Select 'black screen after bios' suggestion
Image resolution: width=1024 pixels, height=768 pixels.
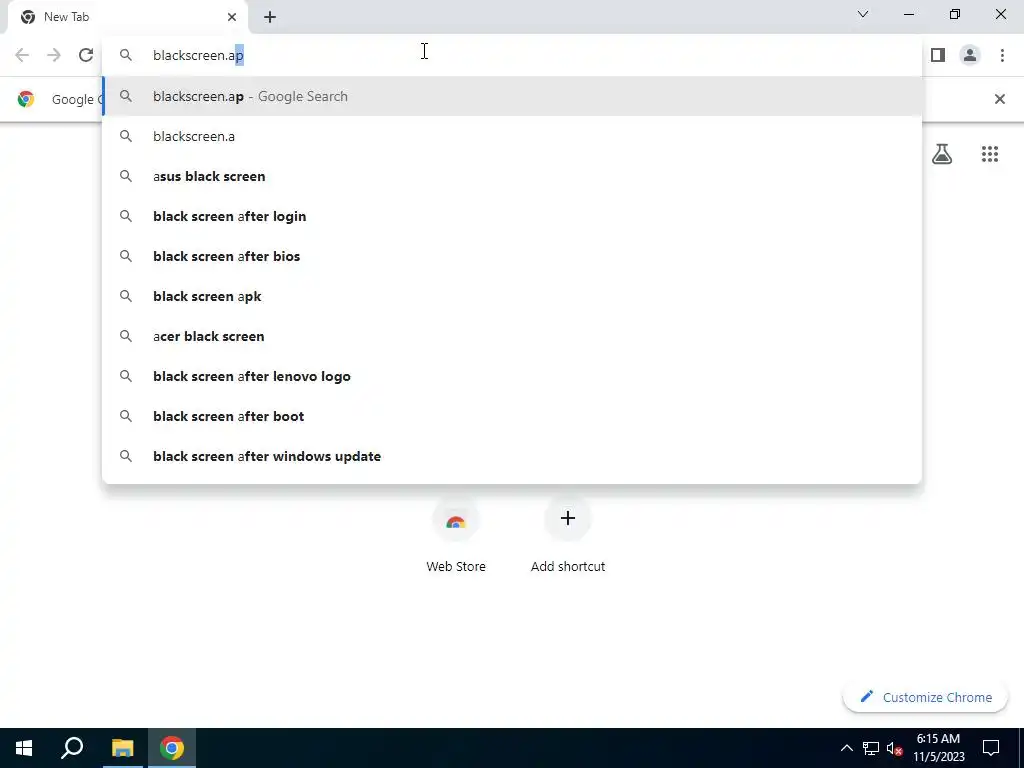tap(512, 256)
